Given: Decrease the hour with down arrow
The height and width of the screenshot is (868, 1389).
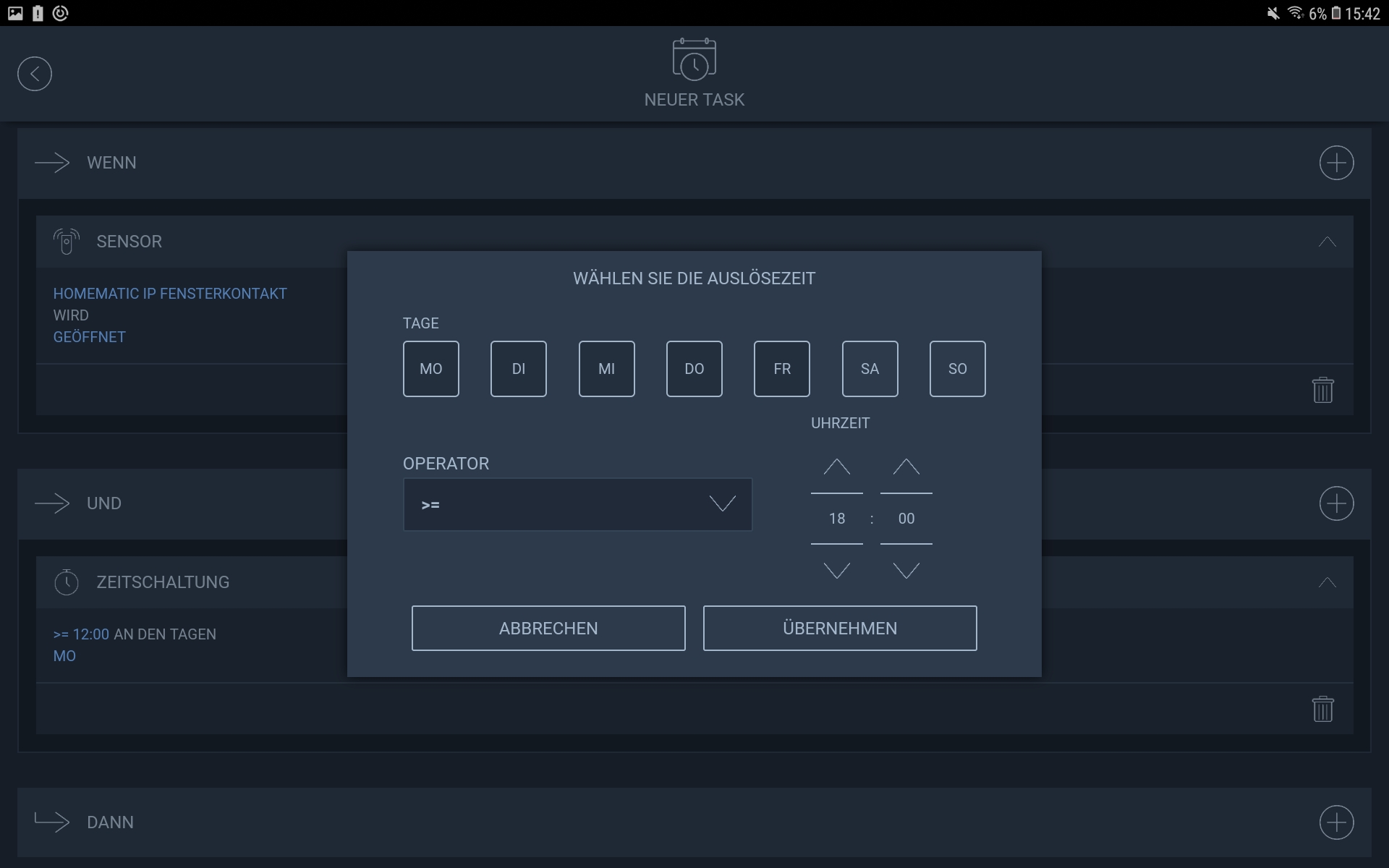Looking at the screenshot, I should [836, 571].
